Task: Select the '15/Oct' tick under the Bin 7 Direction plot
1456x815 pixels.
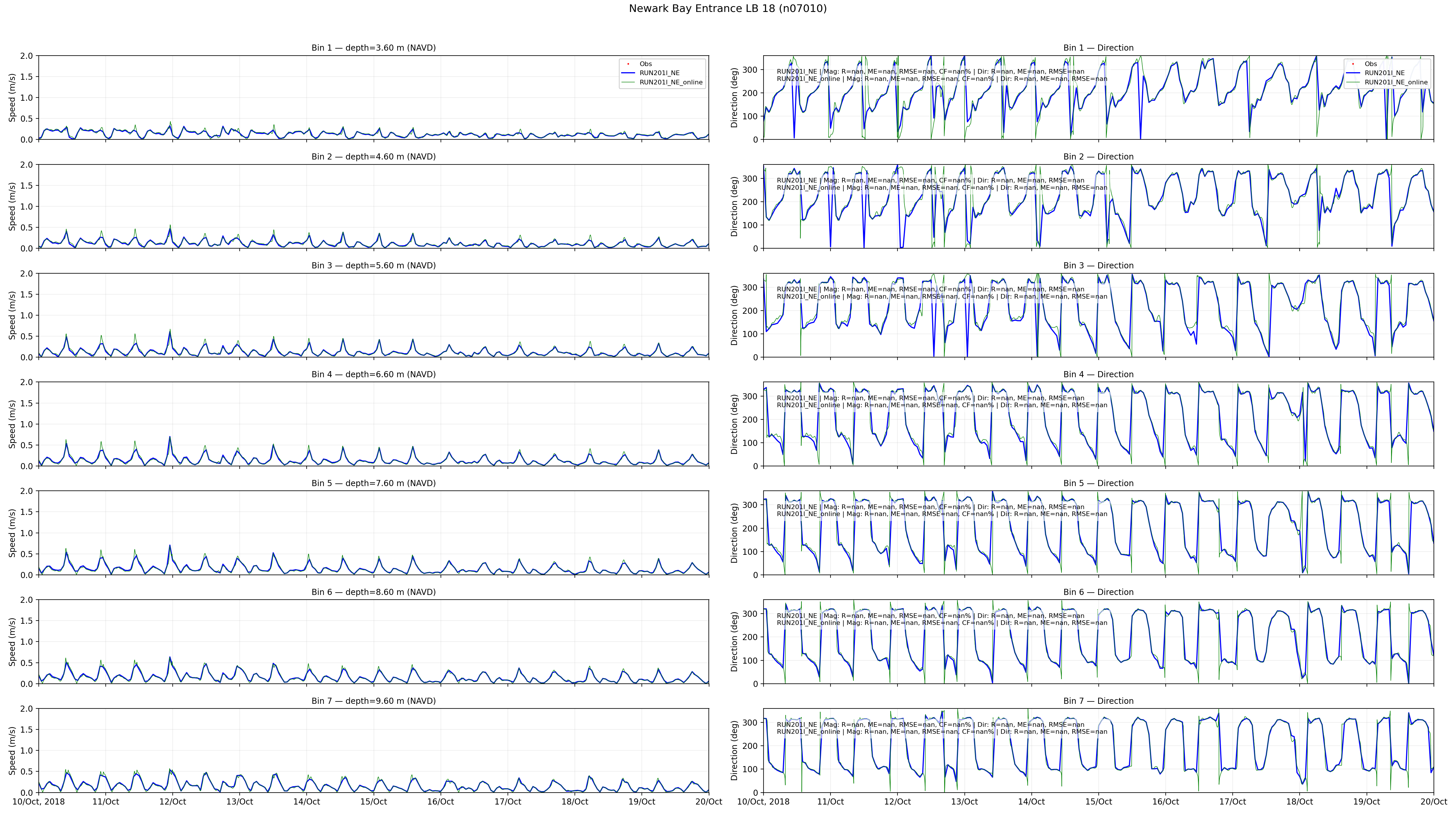Action: (1098, 802)
